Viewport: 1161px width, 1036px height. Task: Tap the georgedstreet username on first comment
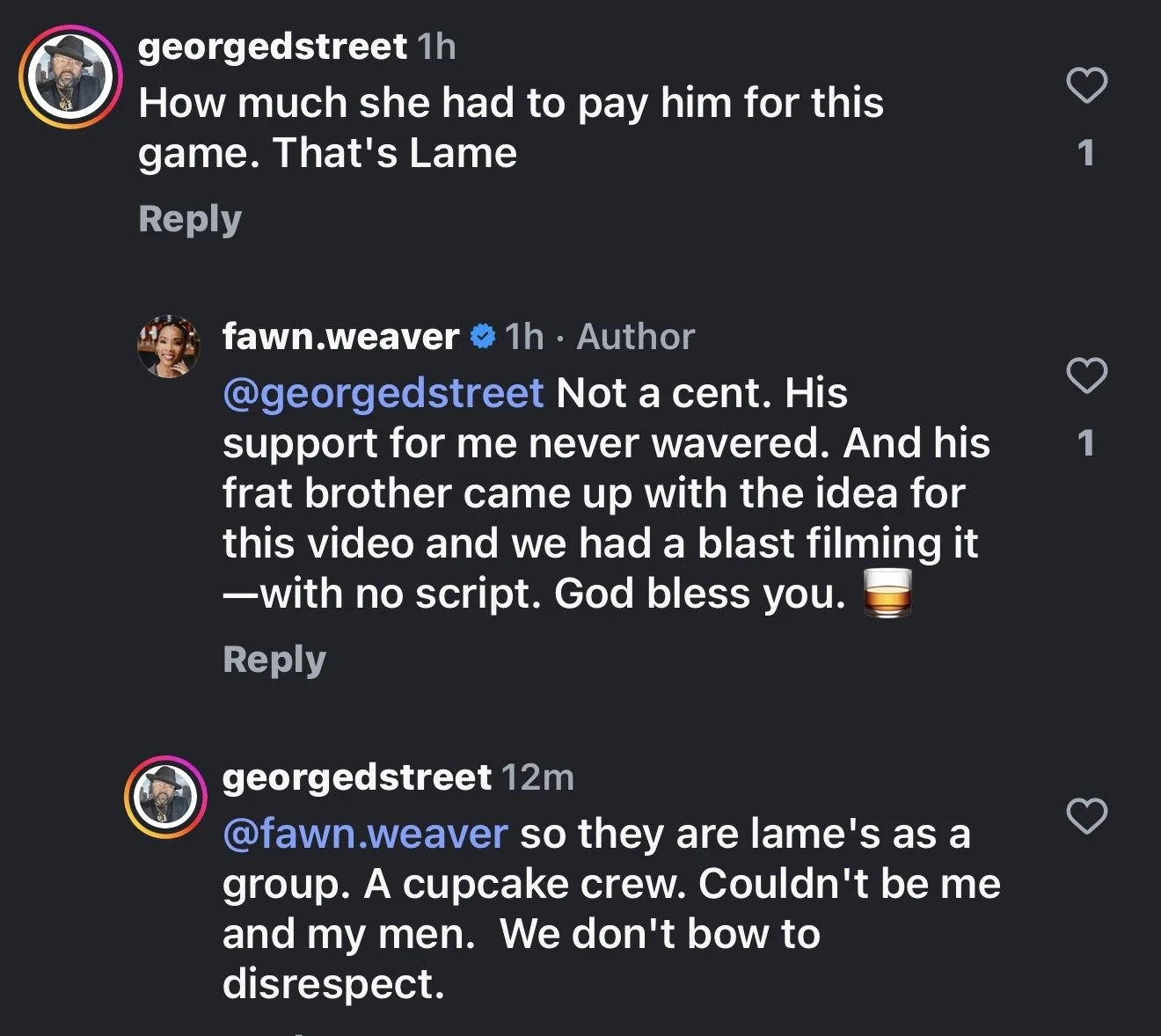[273, 47]
